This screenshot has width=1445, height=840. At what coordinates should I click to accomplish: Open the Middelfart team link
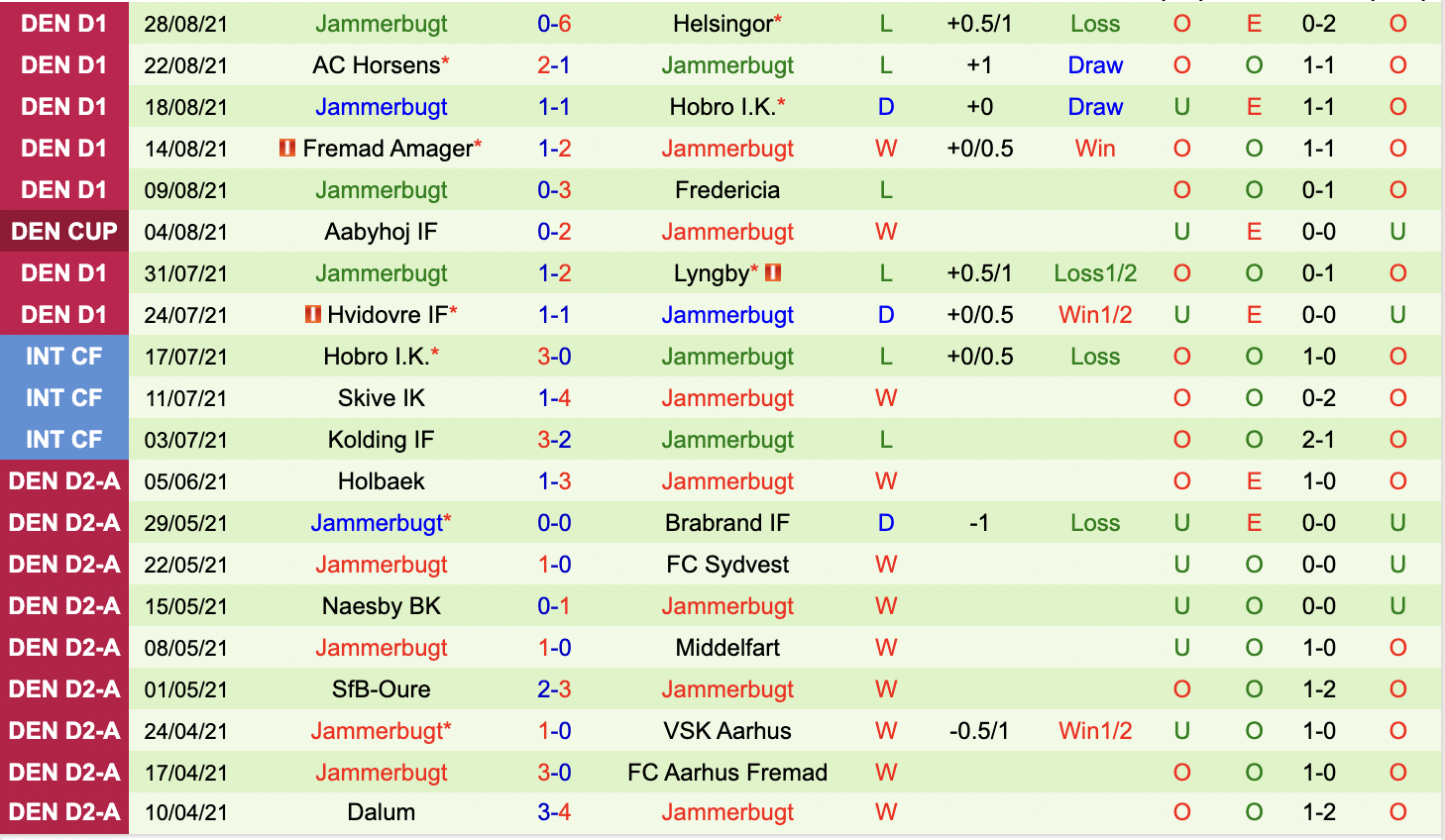tap(727, 648)
